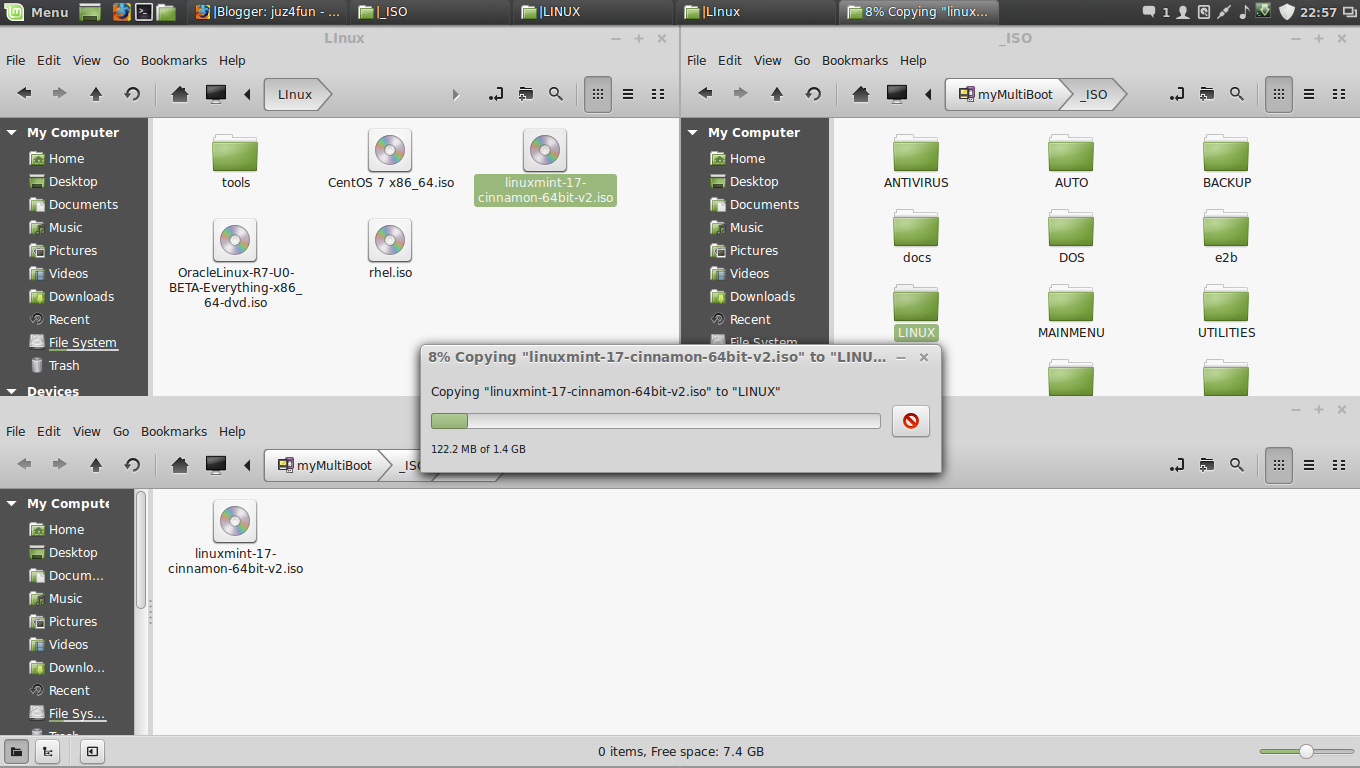
Task: Select CentOS 7 x86_64.iso file
Action: [x=390, y=160]
